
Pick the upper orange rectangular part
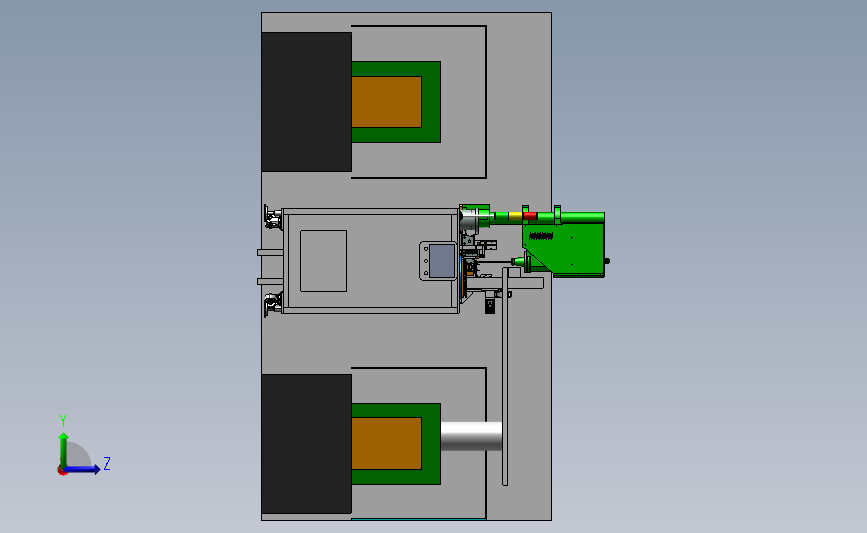click(387, 102)
